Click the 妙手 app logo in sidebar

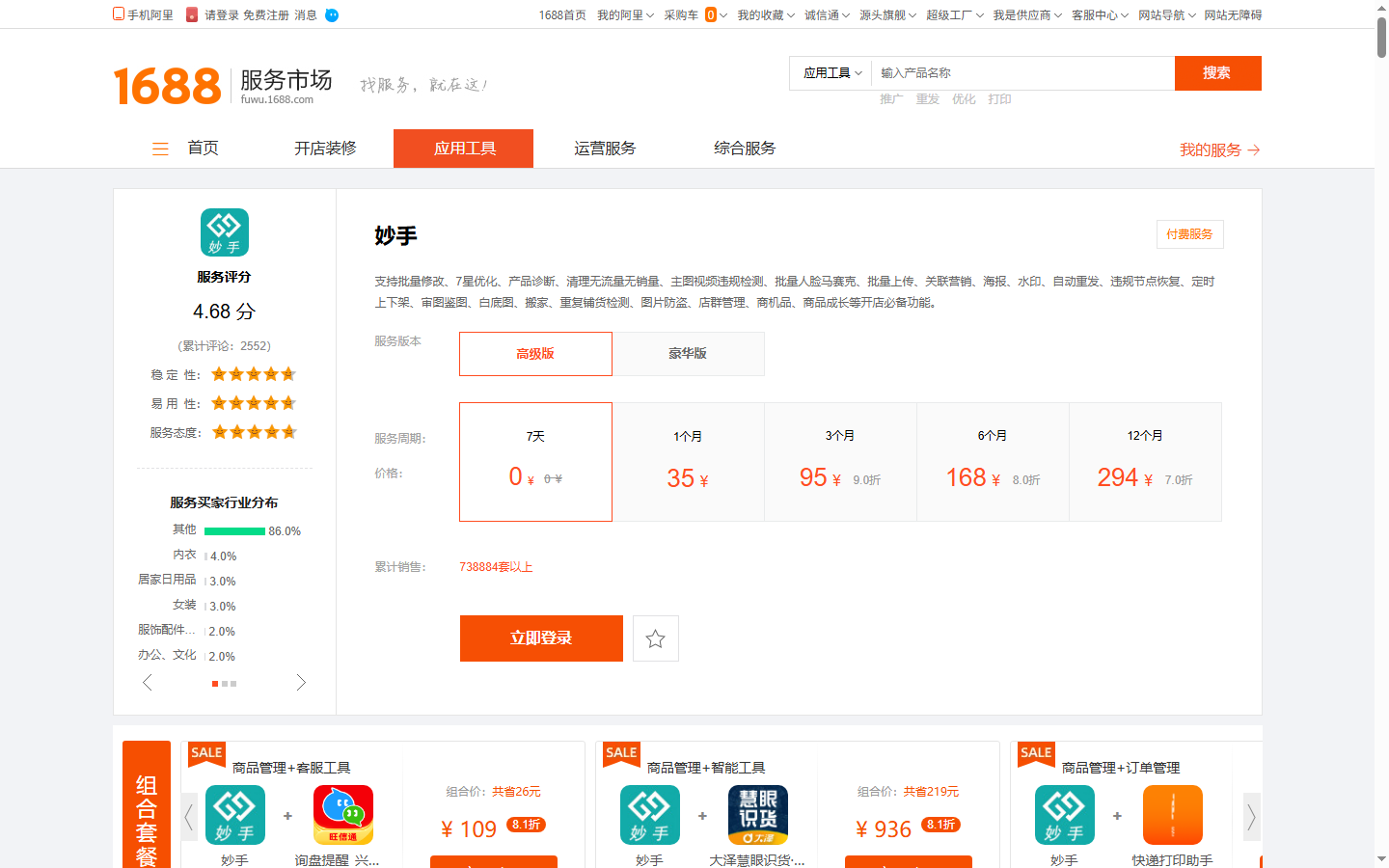[x=225, y=232]
